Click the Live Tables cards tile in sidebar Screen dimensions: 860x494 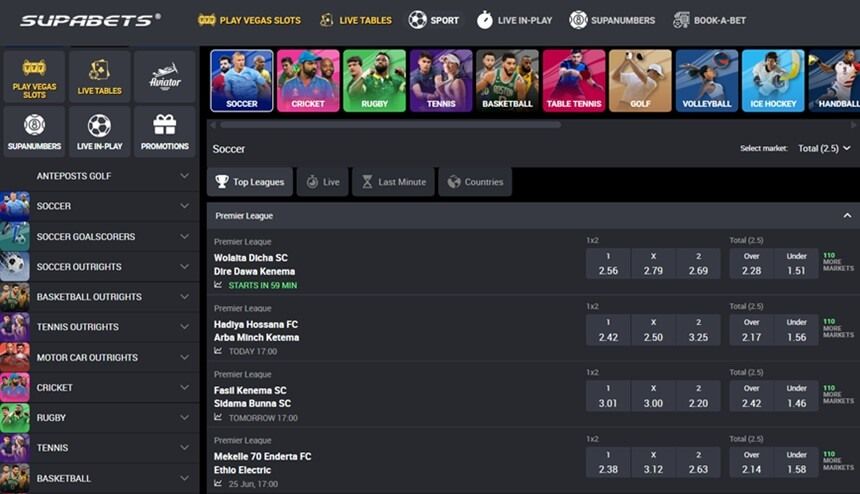point(99,76)
